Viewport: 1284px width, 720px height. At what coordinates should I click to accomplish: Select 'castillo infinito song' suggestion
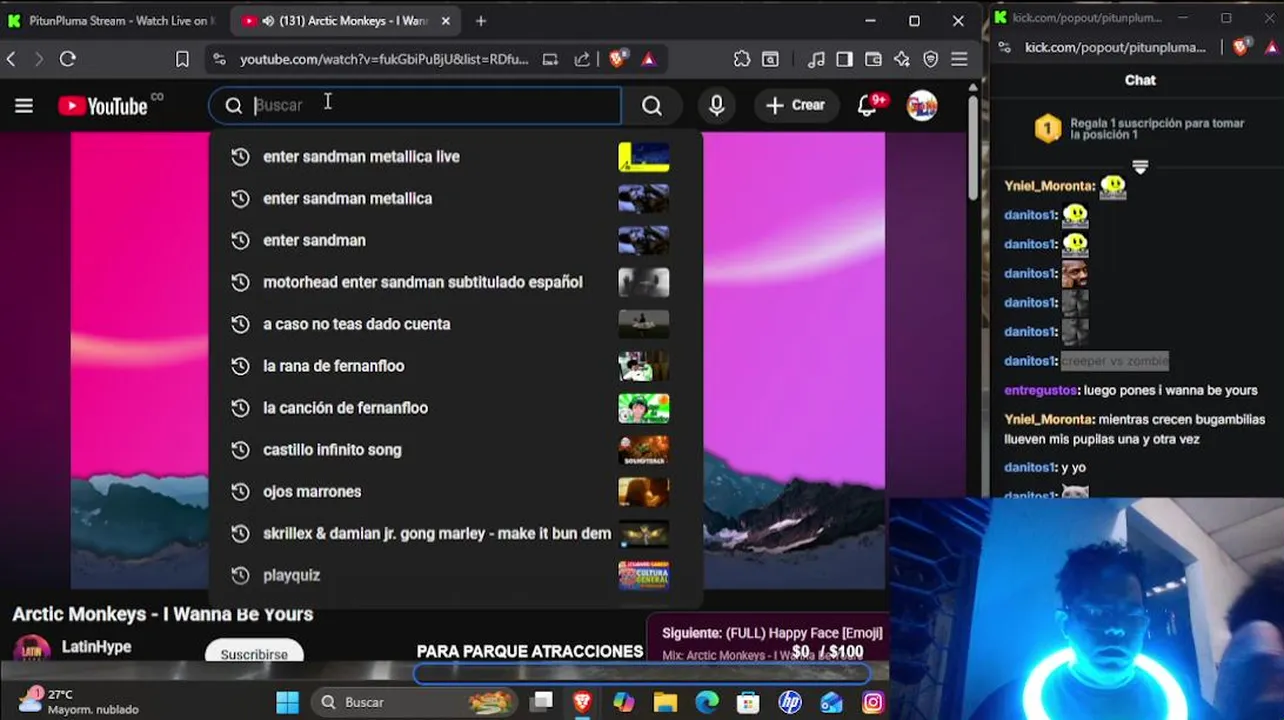[455, 451]
